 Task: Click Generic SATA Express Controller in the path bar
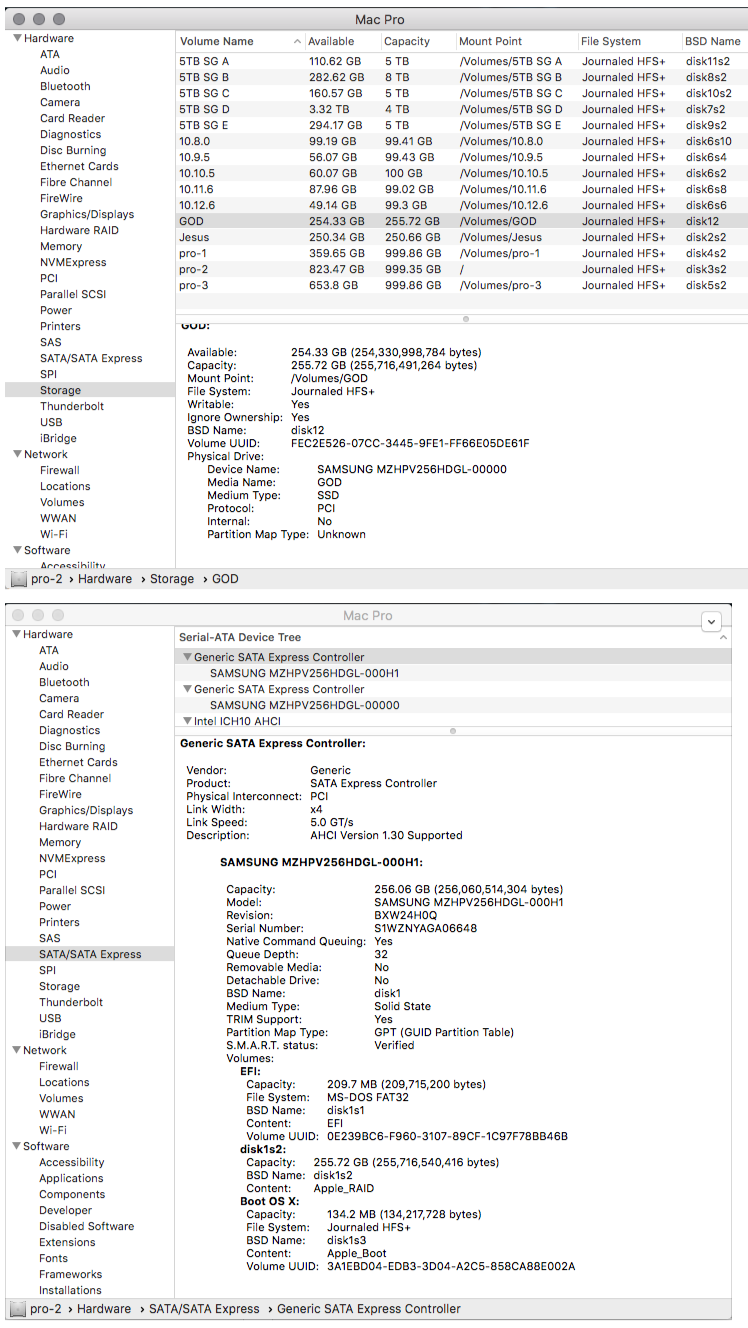tap(369, 1309)
